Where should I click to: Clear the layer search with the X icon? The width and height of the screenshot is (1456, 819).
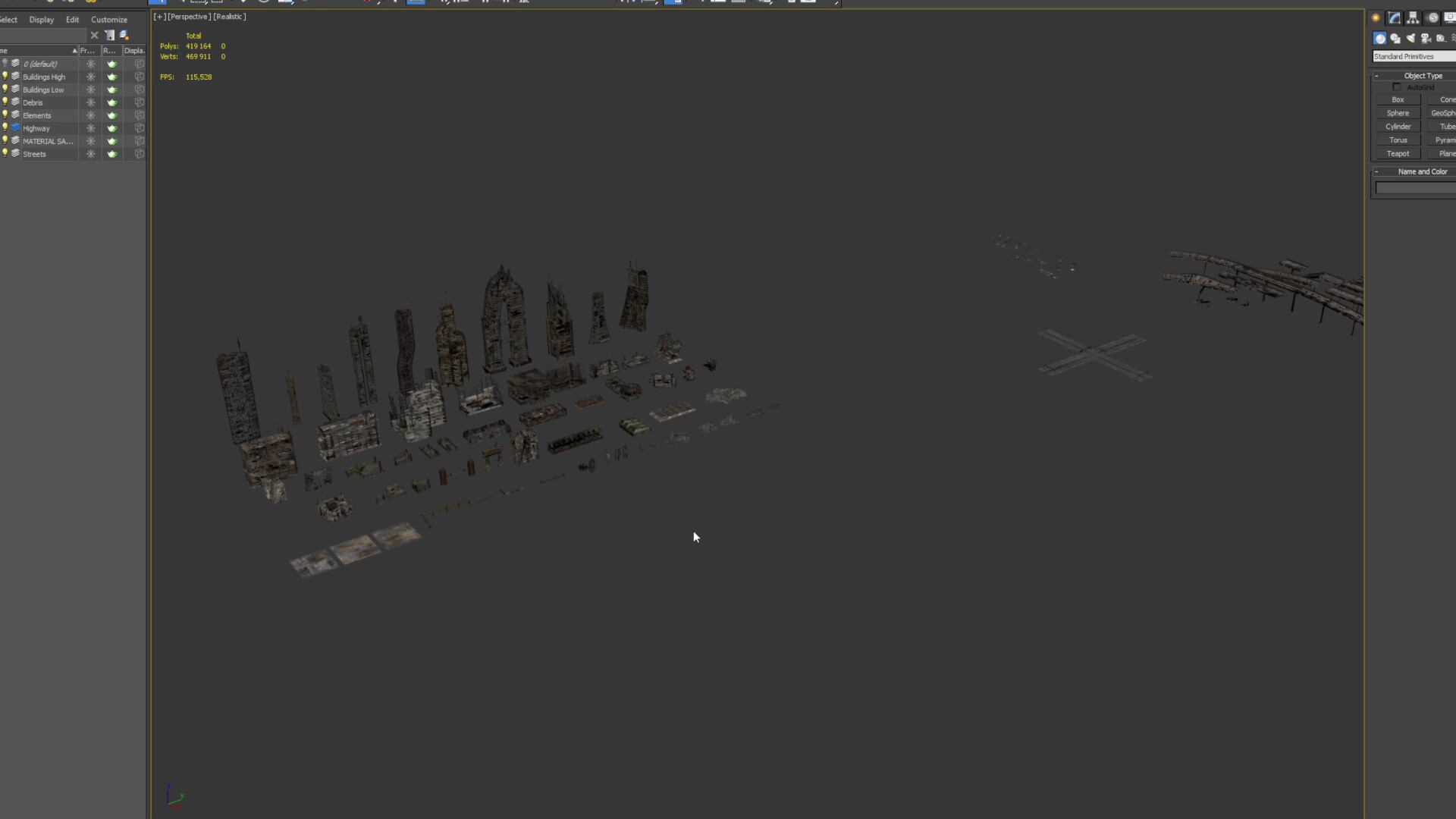click(94, 35)
